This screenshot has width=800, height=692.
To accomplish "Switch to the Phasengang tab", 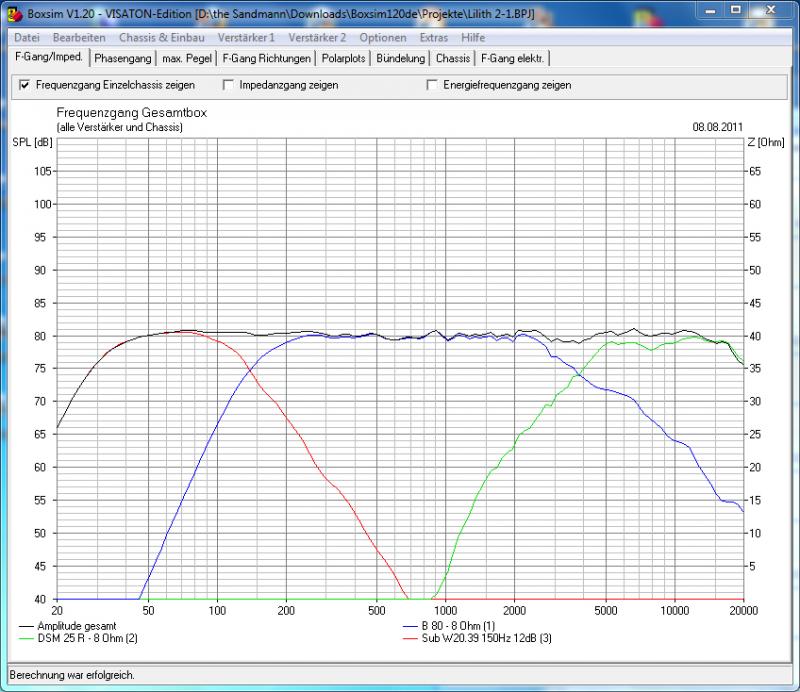I will [x=123, y=59].
